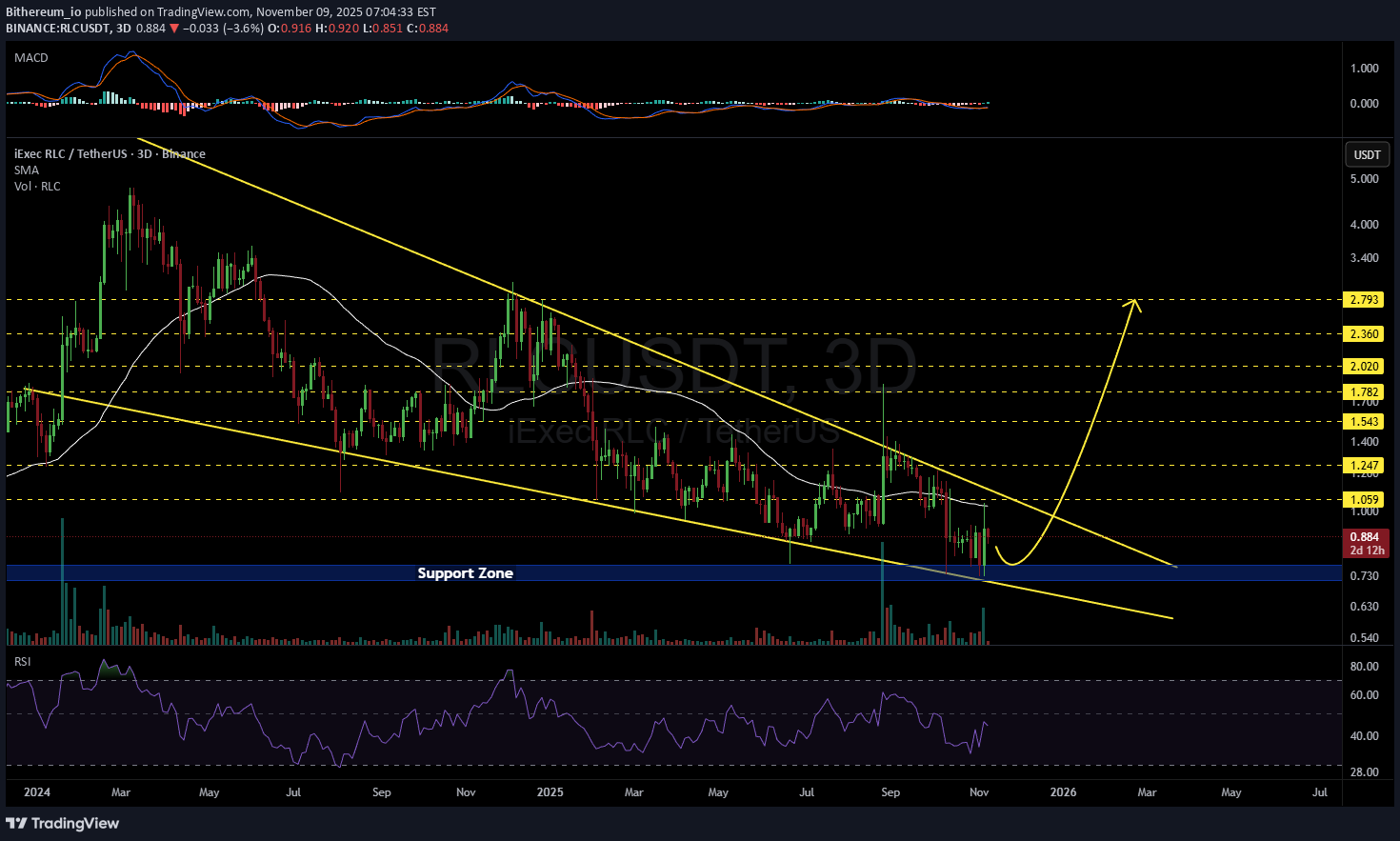This screenshot has width=1400, height=841.
Task: Click the 1.247 price level label
Action: tap(1364, 466)
